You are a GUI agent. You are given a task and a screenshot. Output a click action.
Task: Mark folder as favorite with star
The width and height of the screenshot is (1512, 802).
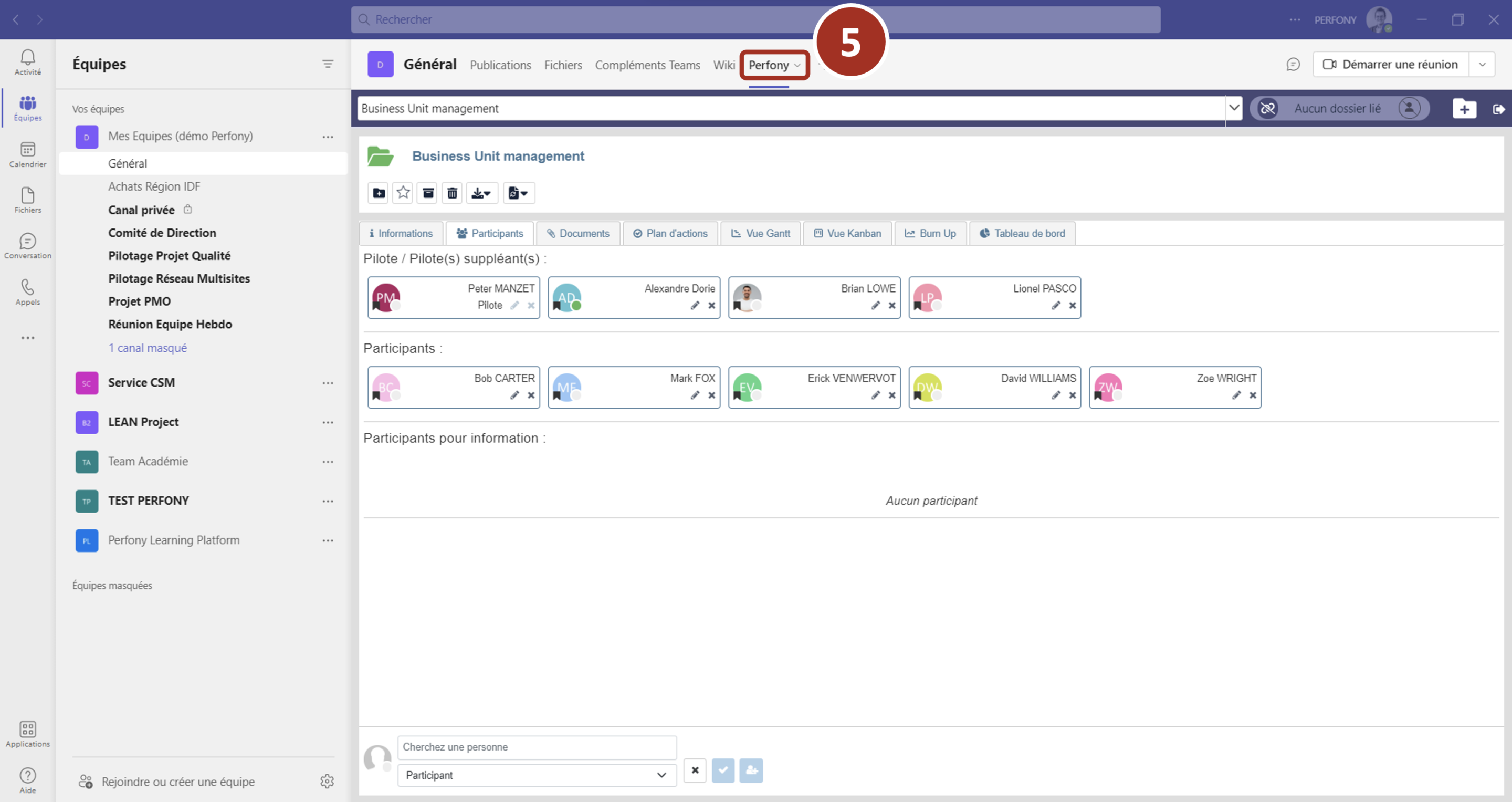coord(403,193)
